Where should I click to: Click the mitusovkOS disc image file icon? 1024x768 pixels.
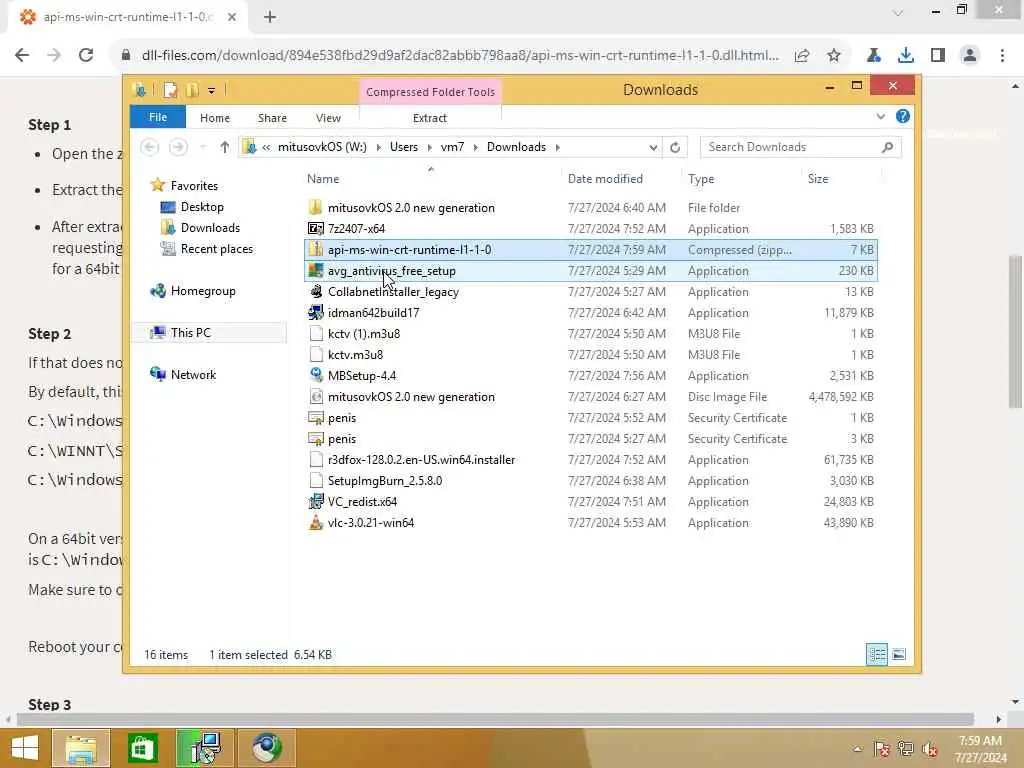(316, 396)
